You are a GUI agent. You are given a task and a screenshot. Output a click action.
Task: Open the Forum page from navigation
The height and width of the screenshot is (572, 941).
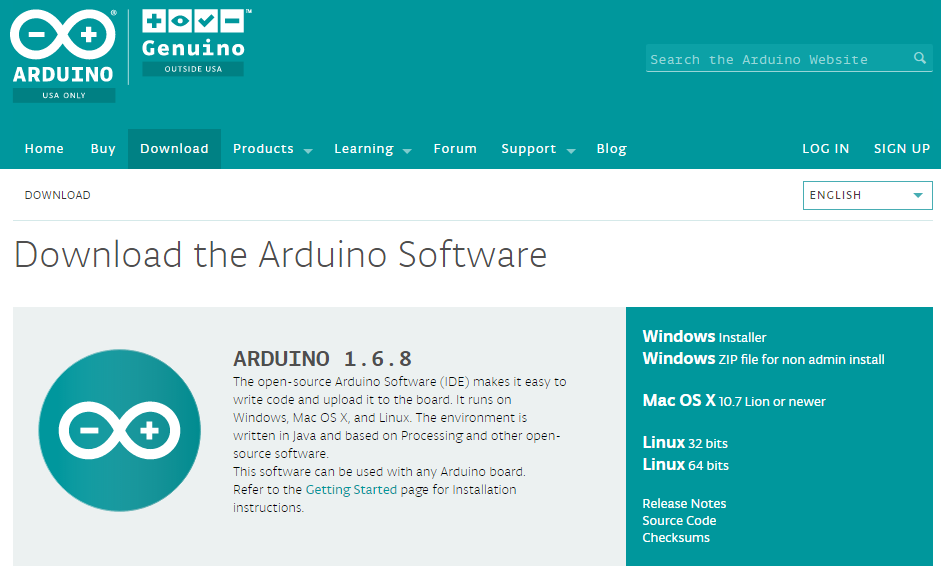(455, 148)
